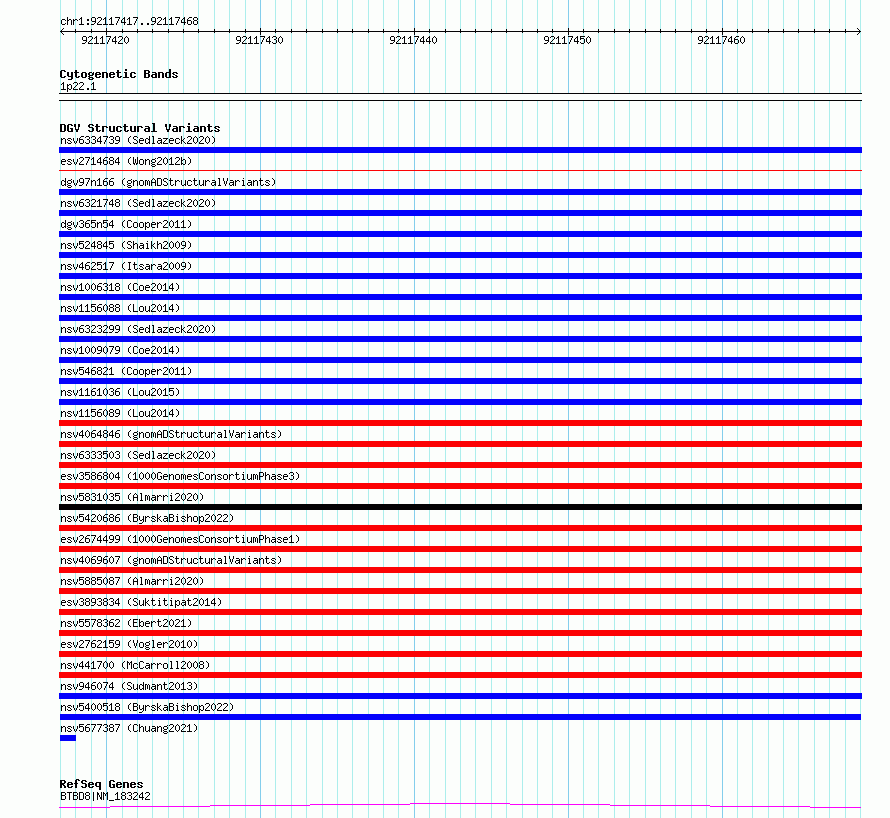Open the DGV Structural Variants track heading

(x=140, y=128)
